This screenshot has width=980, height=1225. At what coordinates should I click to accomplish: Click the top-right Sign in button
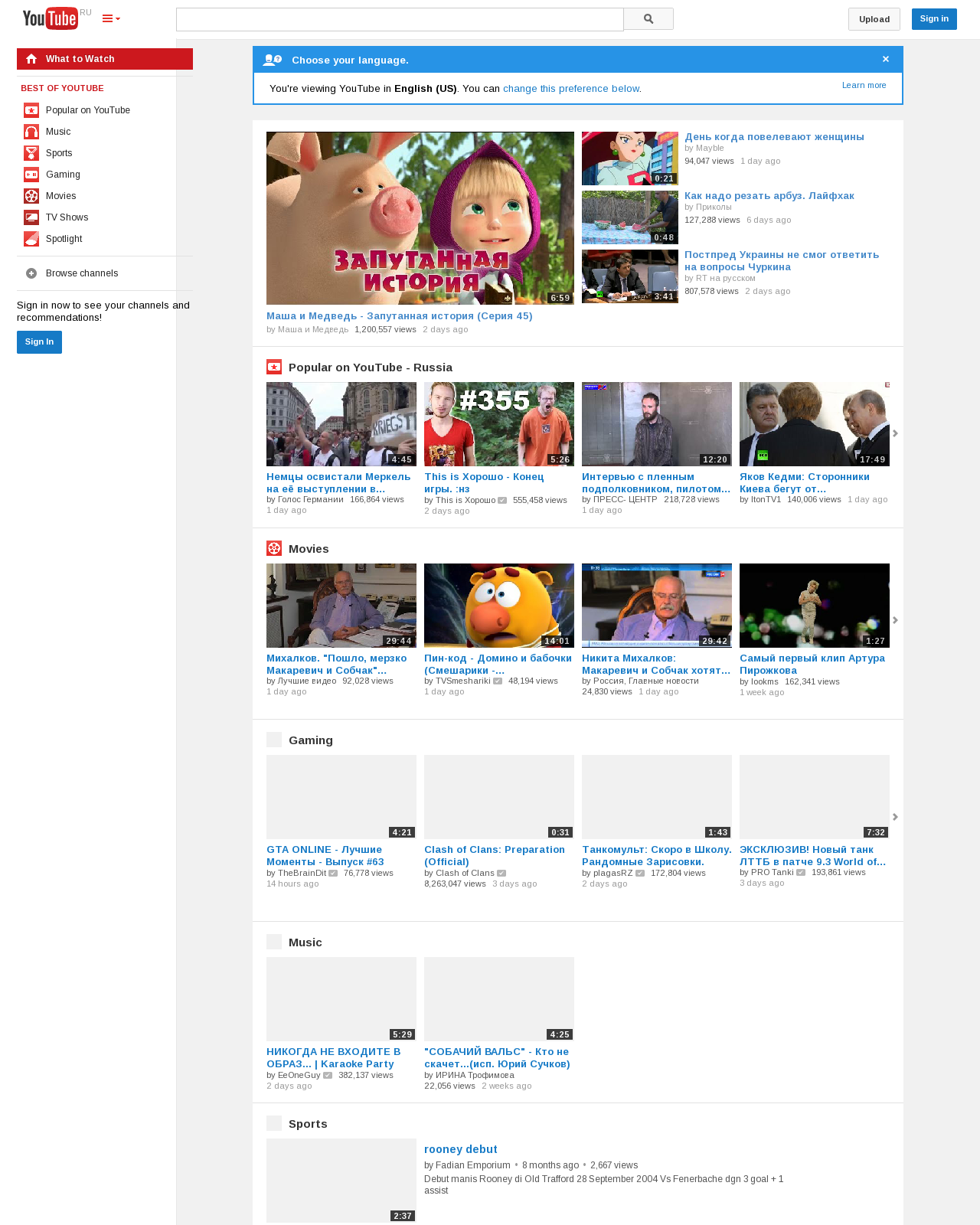tap(934, 19)
